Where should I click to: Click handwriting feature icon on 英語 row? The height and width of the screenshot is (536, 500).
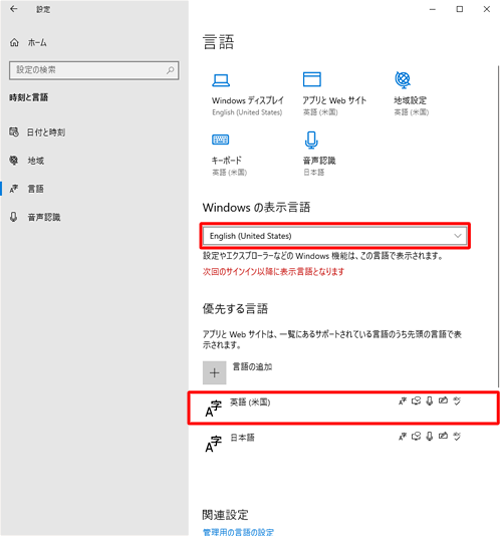[x=443, y=400]
